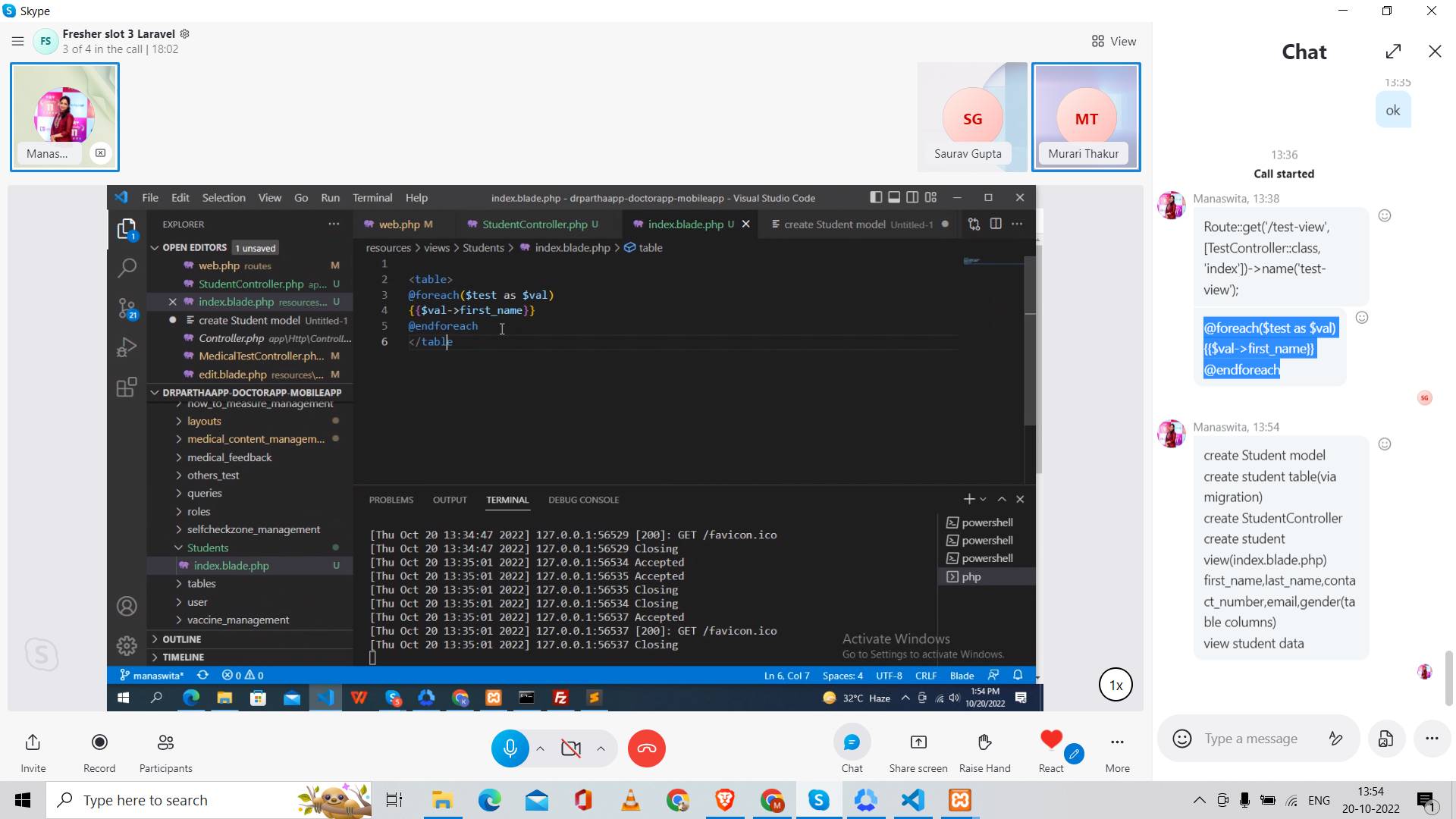Open camera options chevron
The width and height of the screenshot is (1456, 819).
pos(601,748)
